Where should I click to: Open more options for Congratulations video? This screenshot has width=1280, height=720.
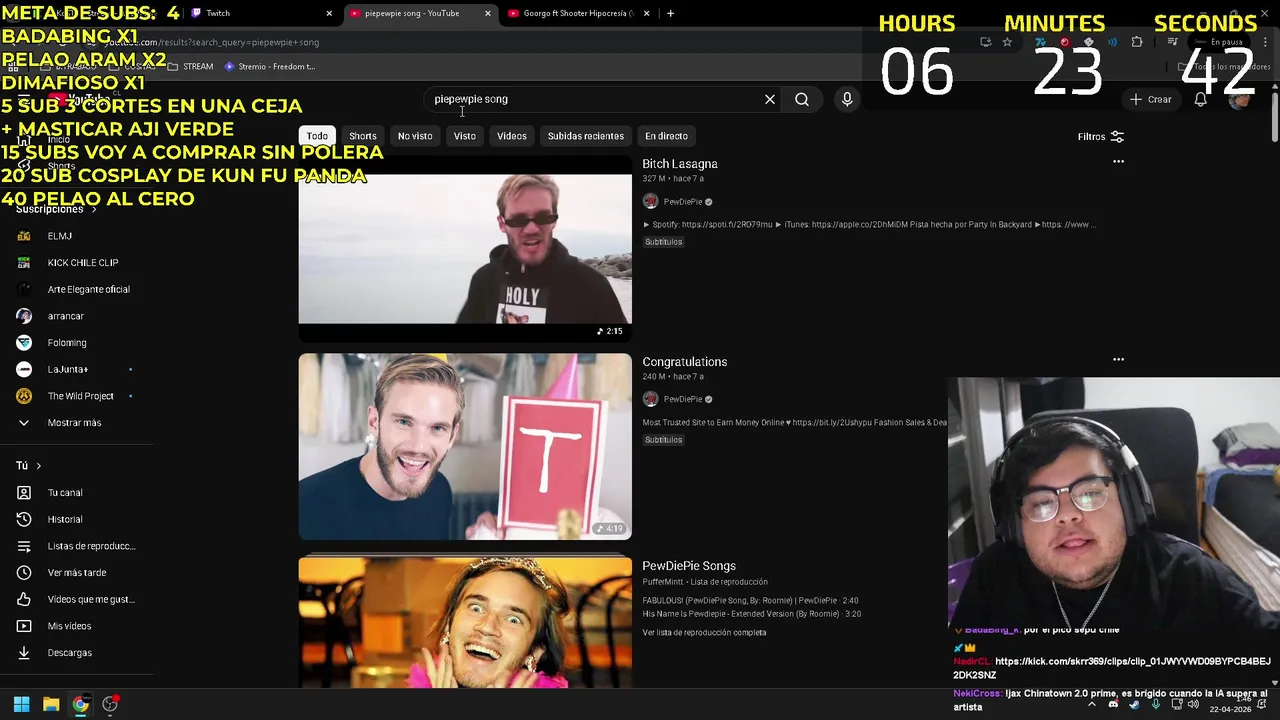coord(1118,359)
